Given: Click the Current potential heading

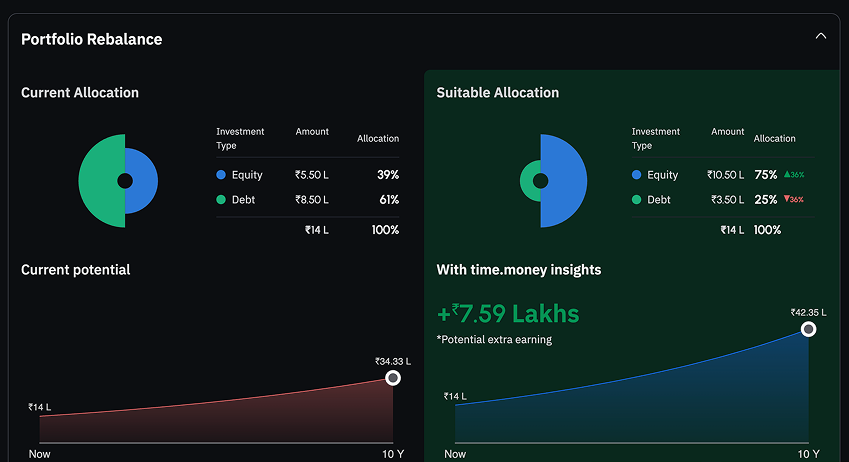Looking at the screenshot, I should [76, 270].
